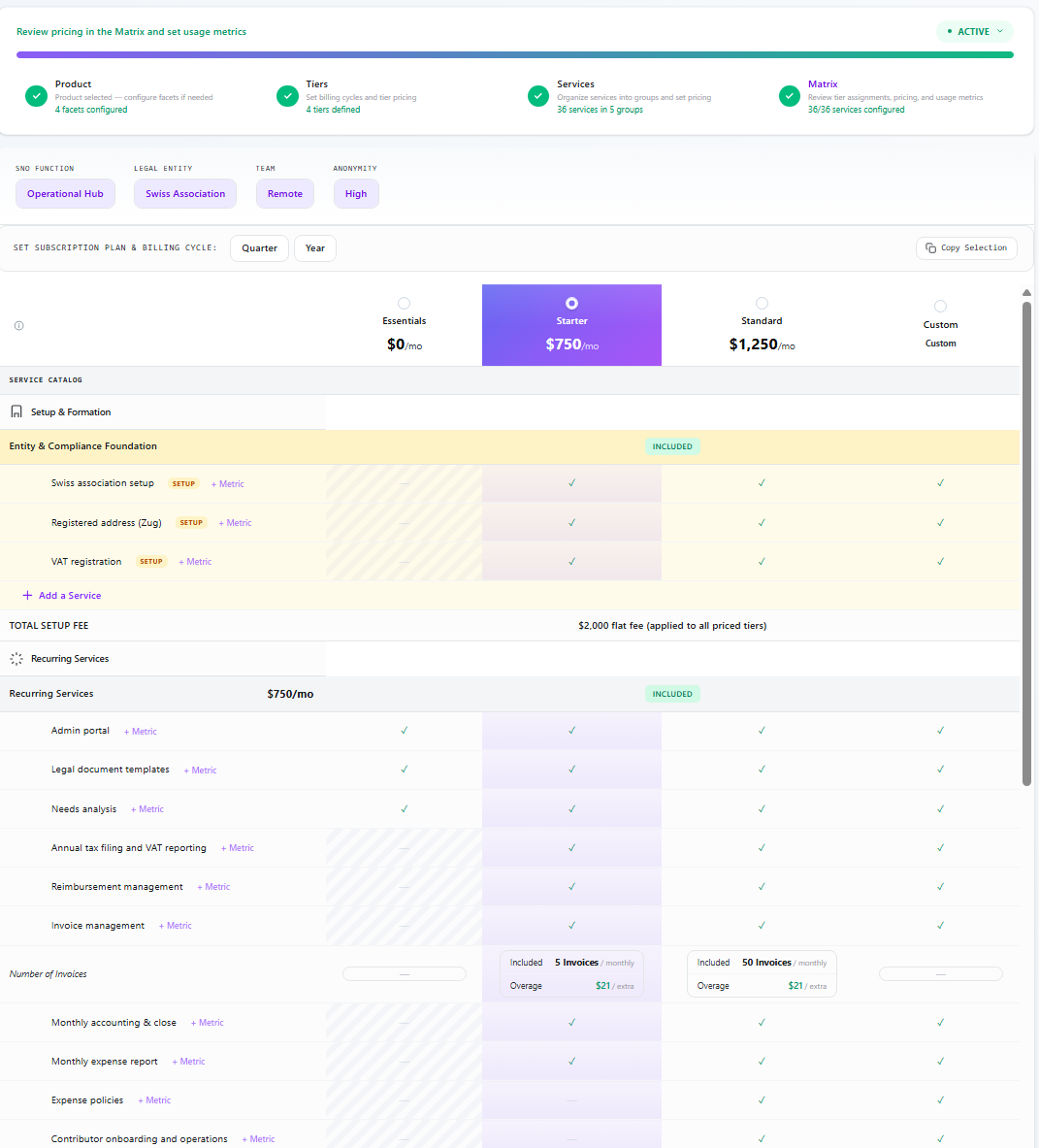Image resolution: width=1039 pixels, height=1148 pixels.
Task: Click Standard checkmark for Expense policies
Action: 762,1099
